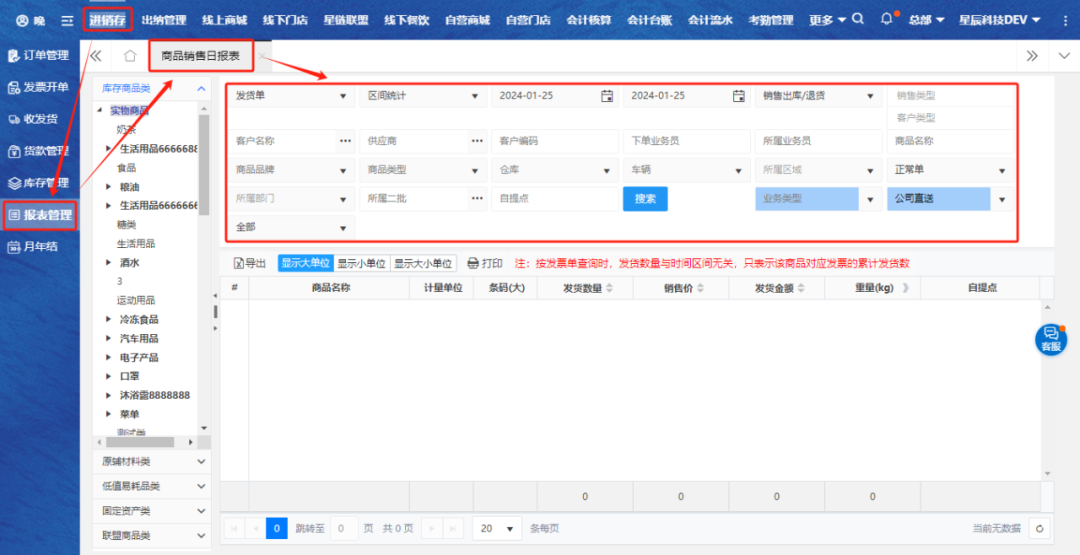Click the refresh icon at bottom right

(x=1041, y=528)
